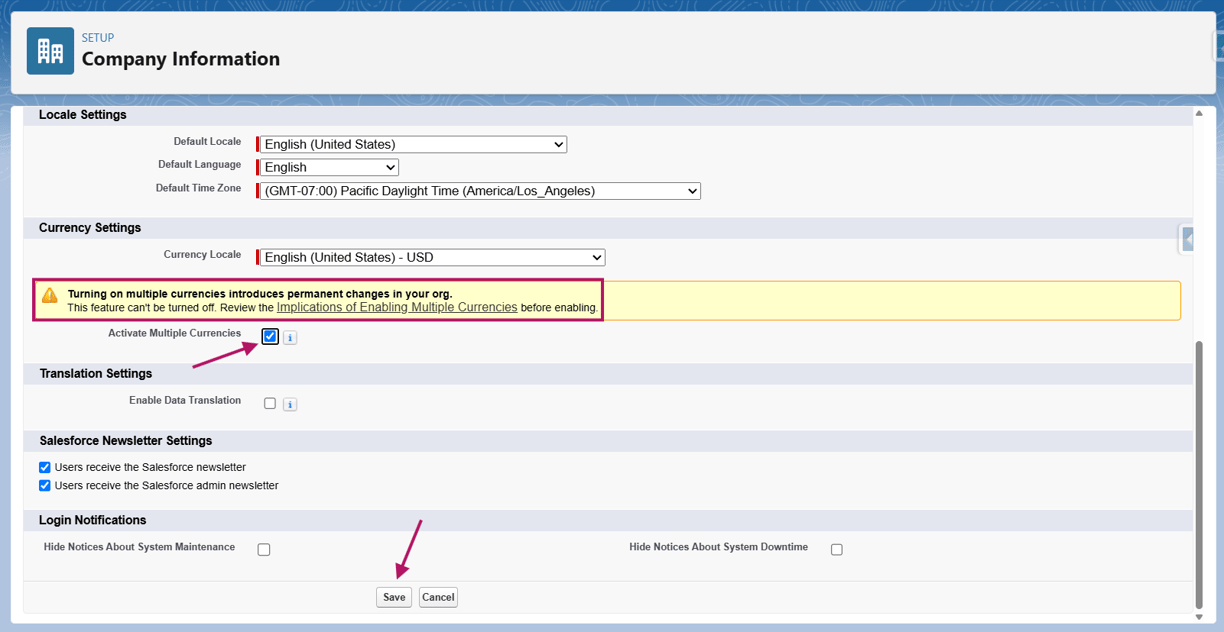Open Implications of Enabling Multiple Currencies link
The image size is (1224, 632).
click(x=397, y=308)
